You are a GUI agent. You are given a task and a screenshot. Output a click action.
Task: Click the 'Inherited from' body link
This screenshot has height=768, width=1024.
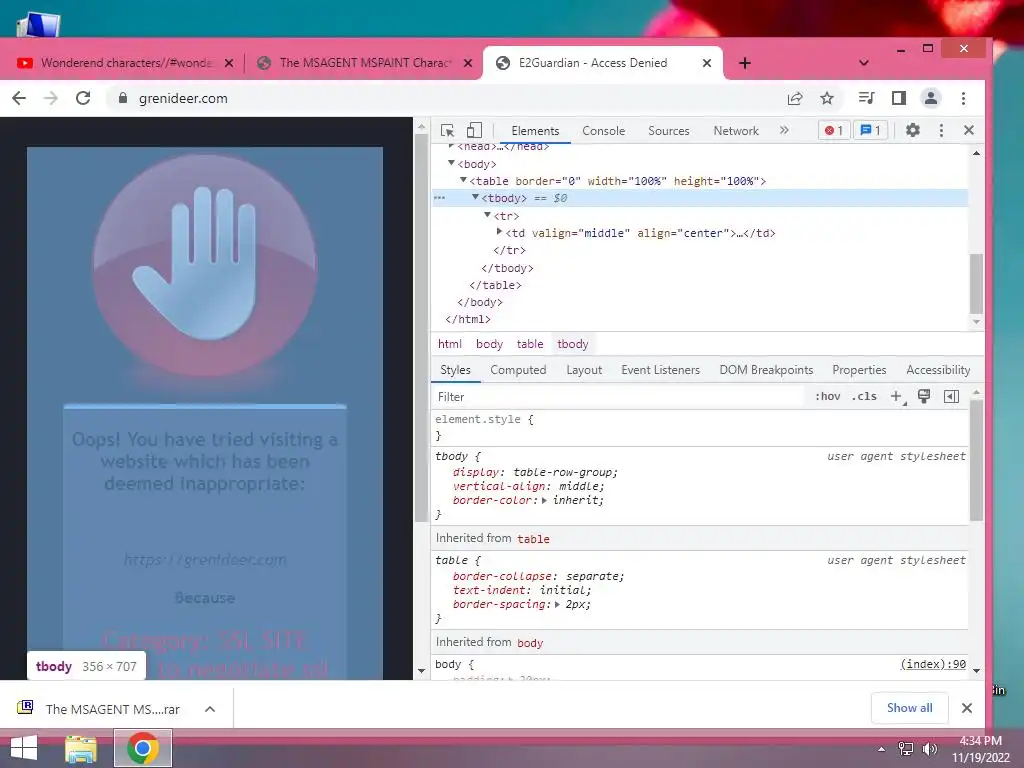(x=530, y=643)
